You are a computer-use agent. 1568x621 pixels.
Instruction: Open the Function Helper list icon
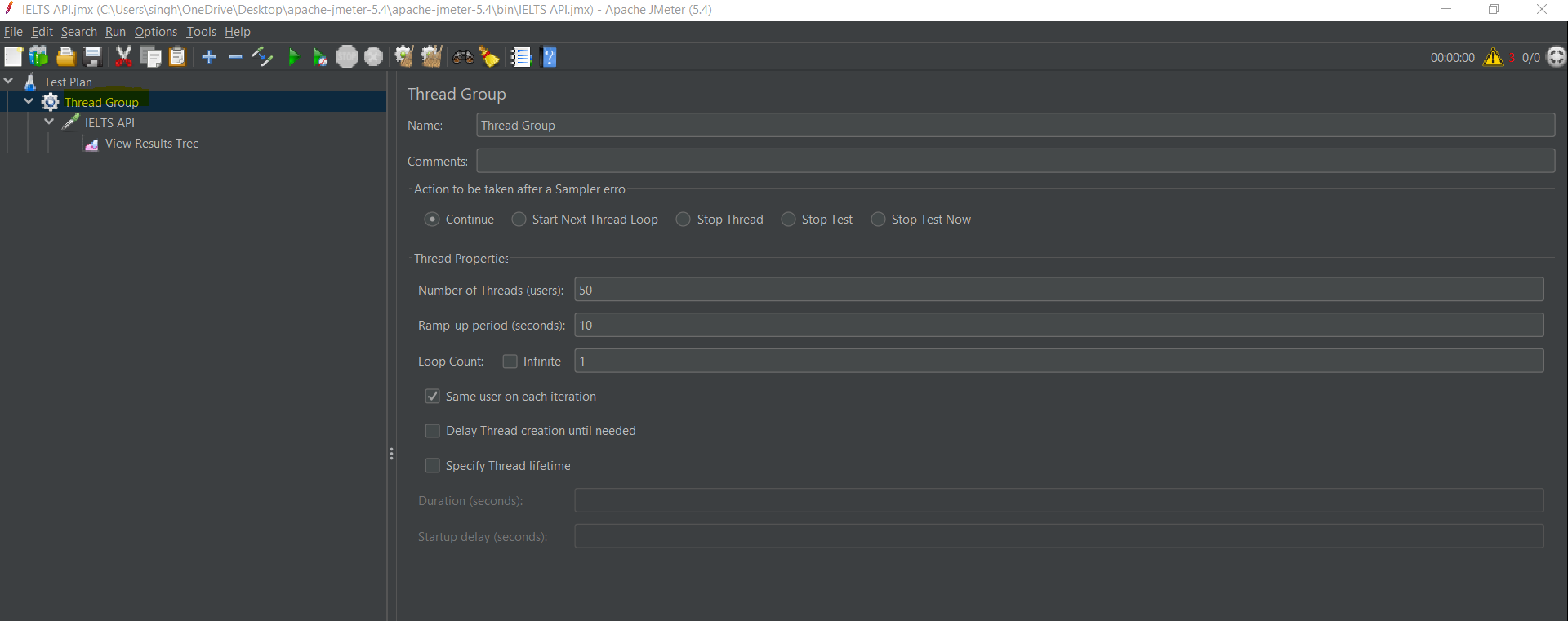520,57
